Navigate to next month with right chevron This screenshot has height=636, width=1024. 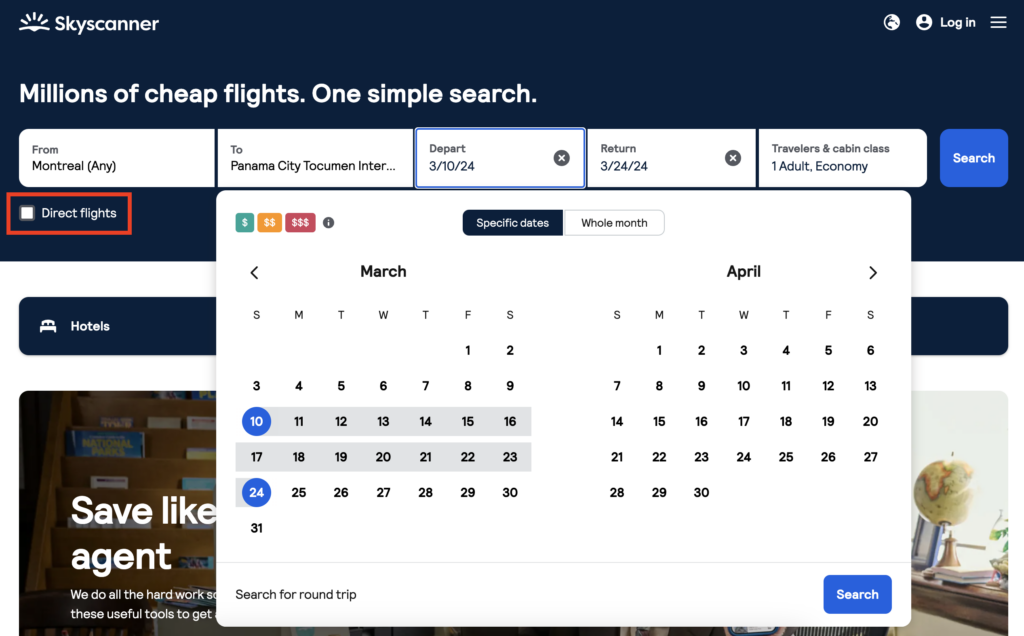tap(872, 272)
